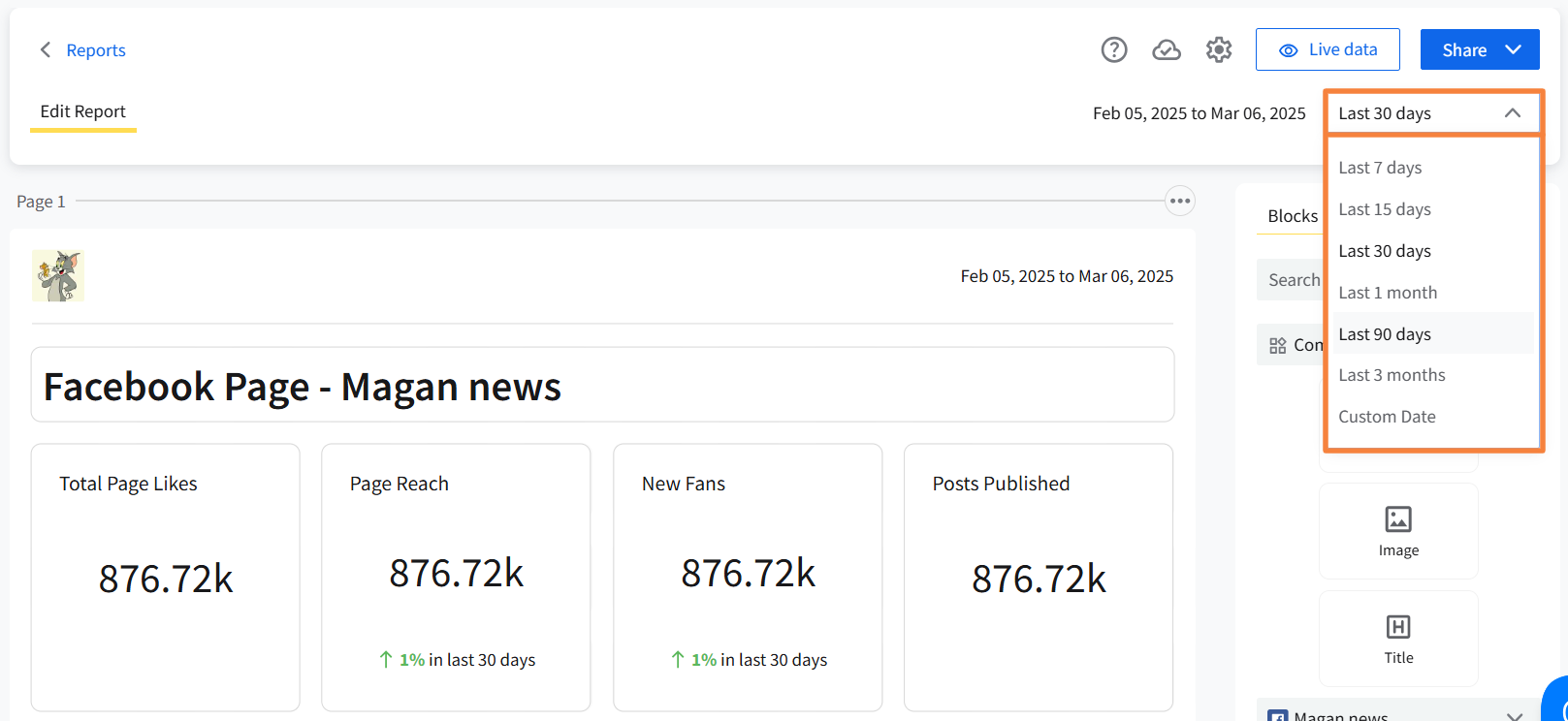Choose Last 90 days from list
Viewport: 1568px width, 721px height.
pyautogui.click(x=1384, y=334)
